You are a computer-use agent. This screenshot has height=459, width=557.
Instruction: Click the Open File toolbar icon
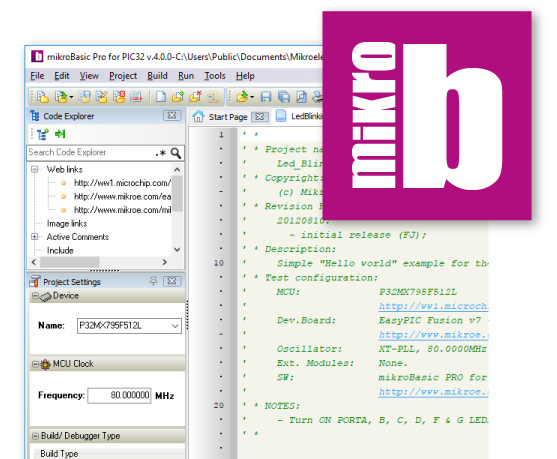click(242, 97)
